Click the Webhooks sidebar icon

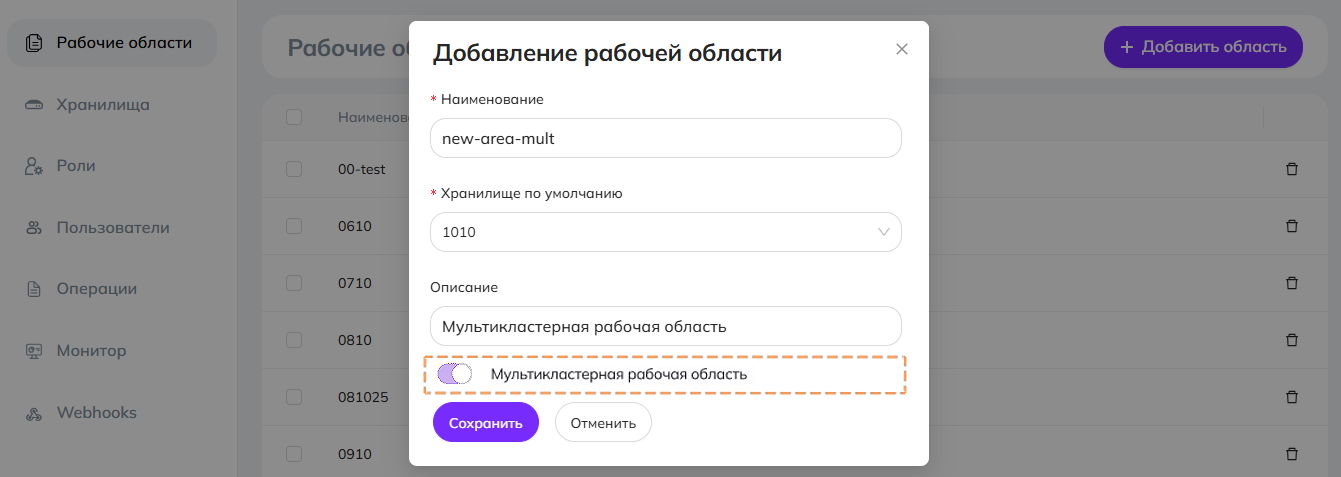click(x=34, y=413)
